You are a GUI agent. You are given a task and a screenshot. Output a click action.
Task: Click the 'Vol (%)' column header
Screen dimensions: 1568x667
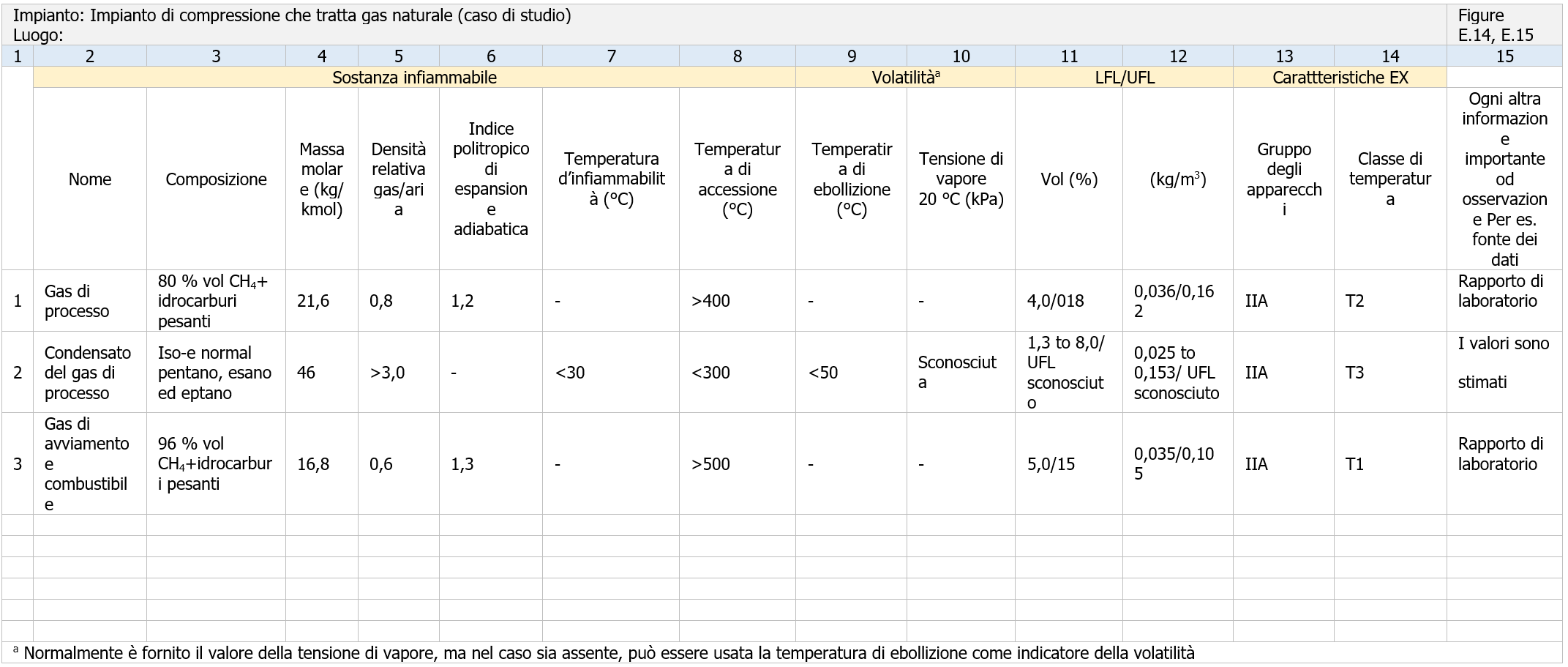(x=1069, y=179)
